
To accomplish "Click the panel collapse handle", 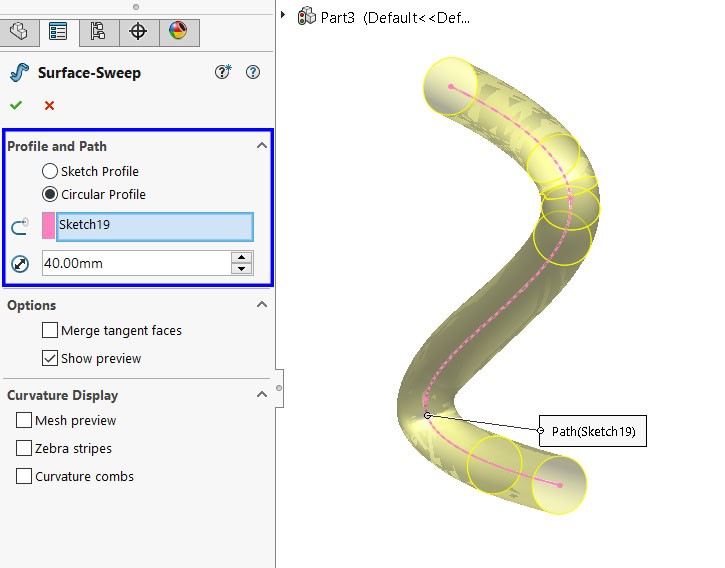I will [x=279, y=388].
